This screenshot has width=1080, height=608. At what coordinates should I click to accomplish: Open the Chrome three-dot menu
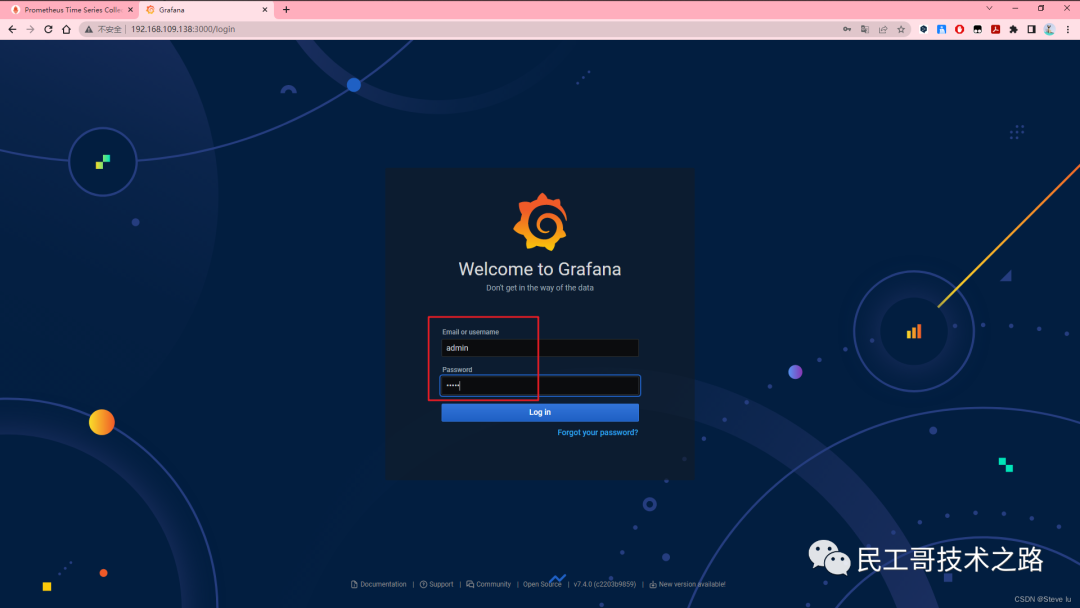point(1068,29)
